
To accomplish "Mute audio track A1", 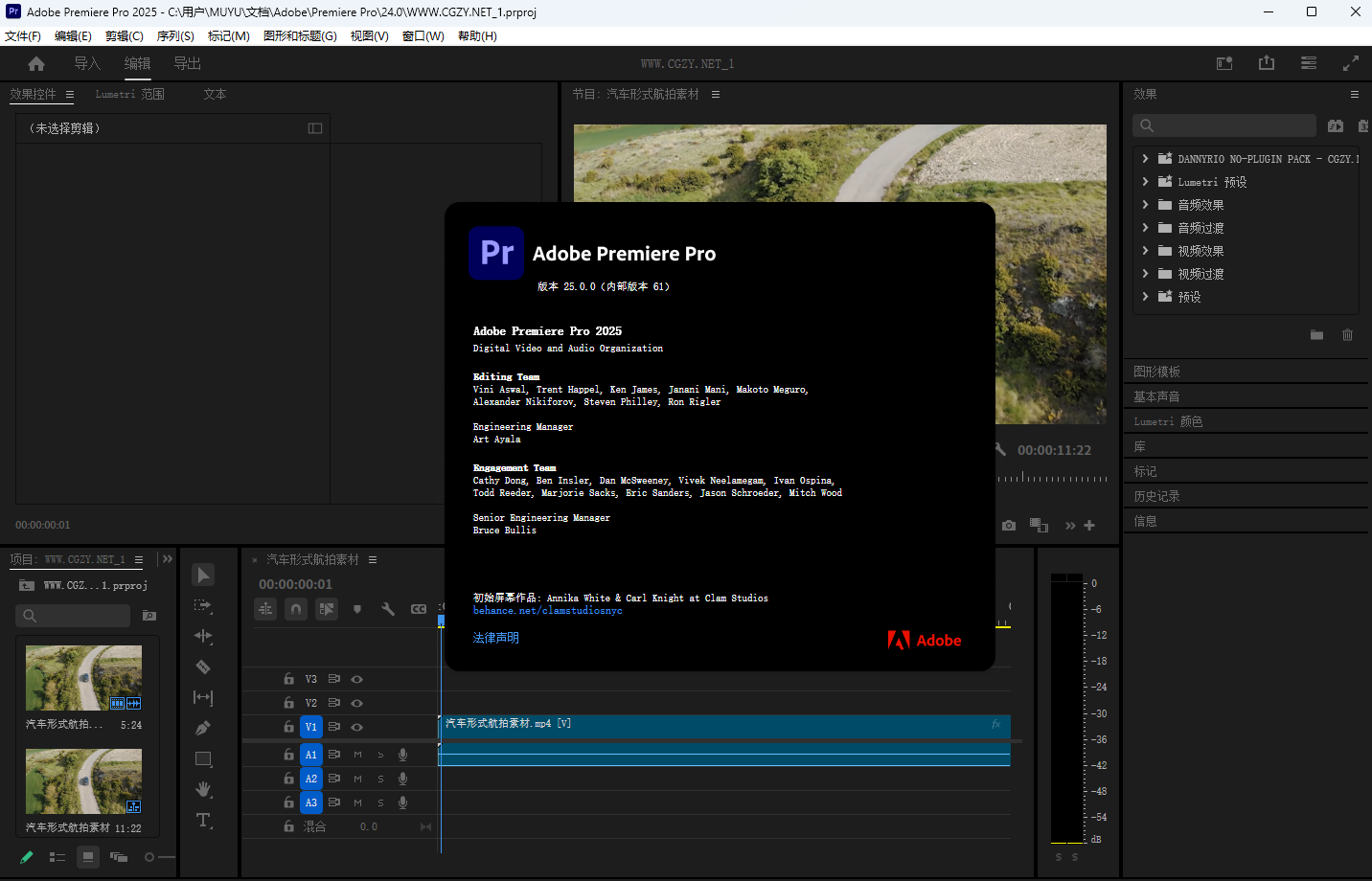I will pos(357,755).
